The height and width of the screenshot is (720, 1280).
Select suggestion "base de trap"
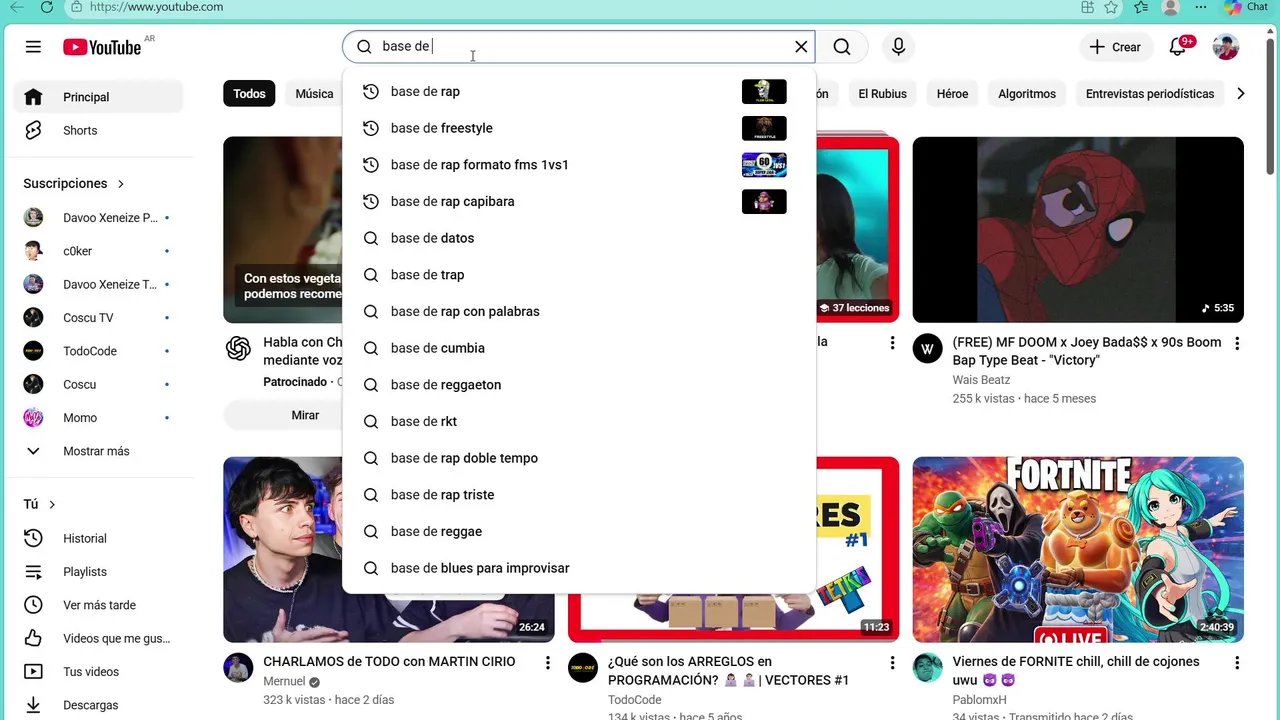579,275
